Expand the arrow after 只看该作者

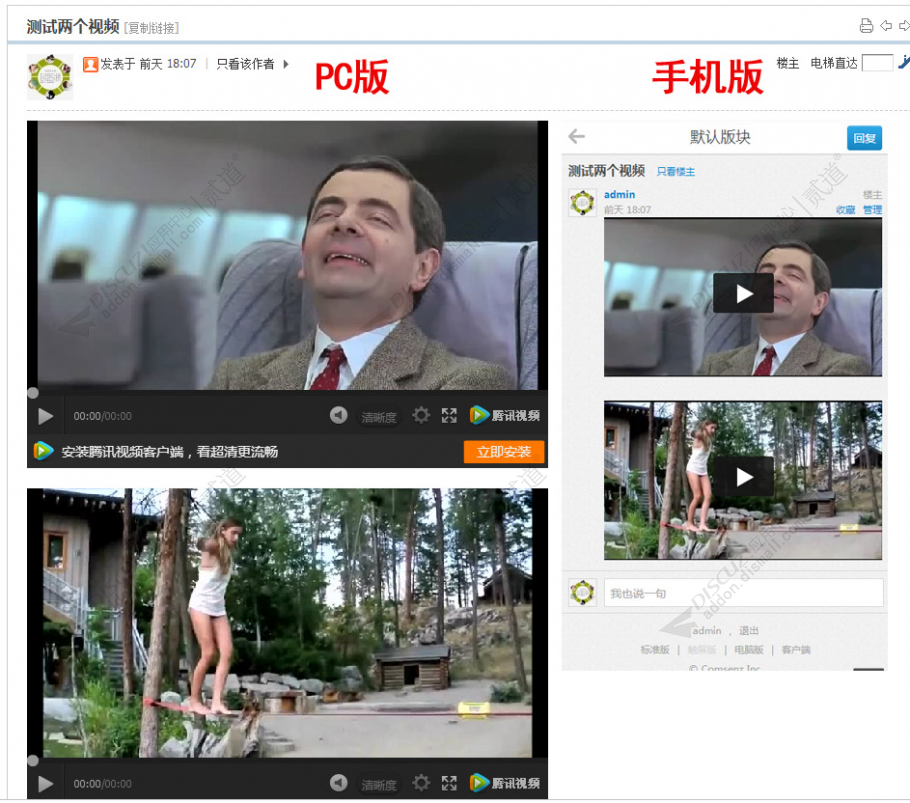pyautogui.click(x=286, y=64)
